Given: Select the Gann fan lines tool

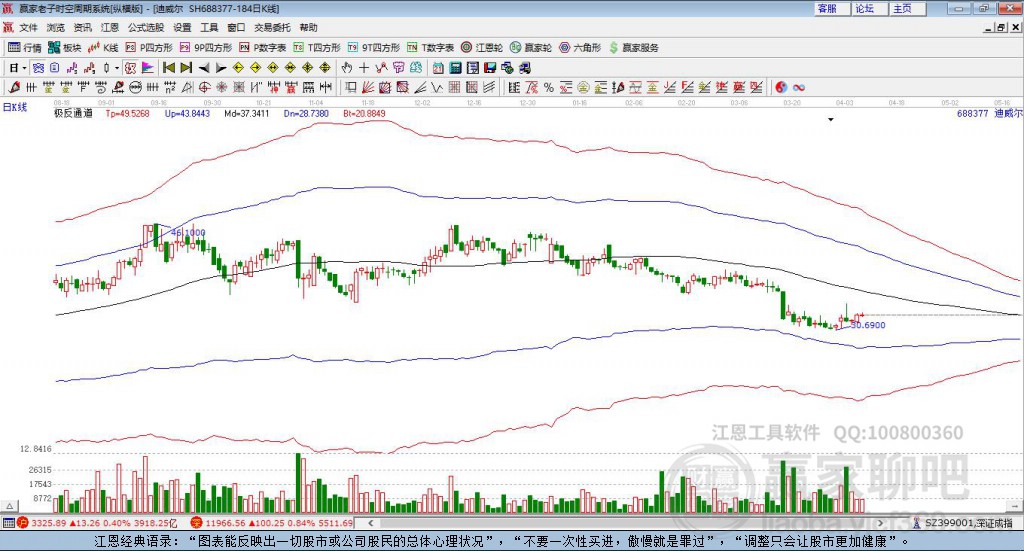Looking at the screenshot, I should (368, 87).
